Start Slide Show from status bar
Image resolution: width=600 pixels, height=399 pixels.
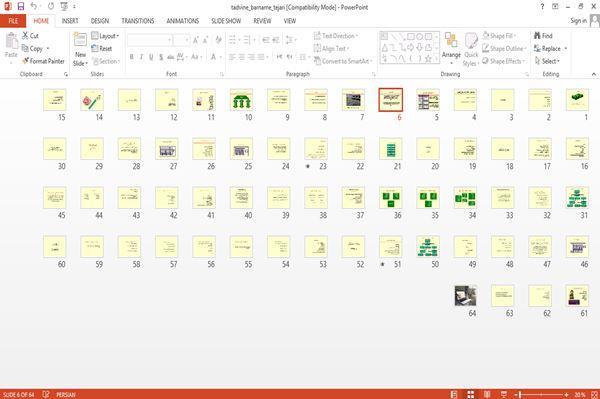(x=504, y=394)
